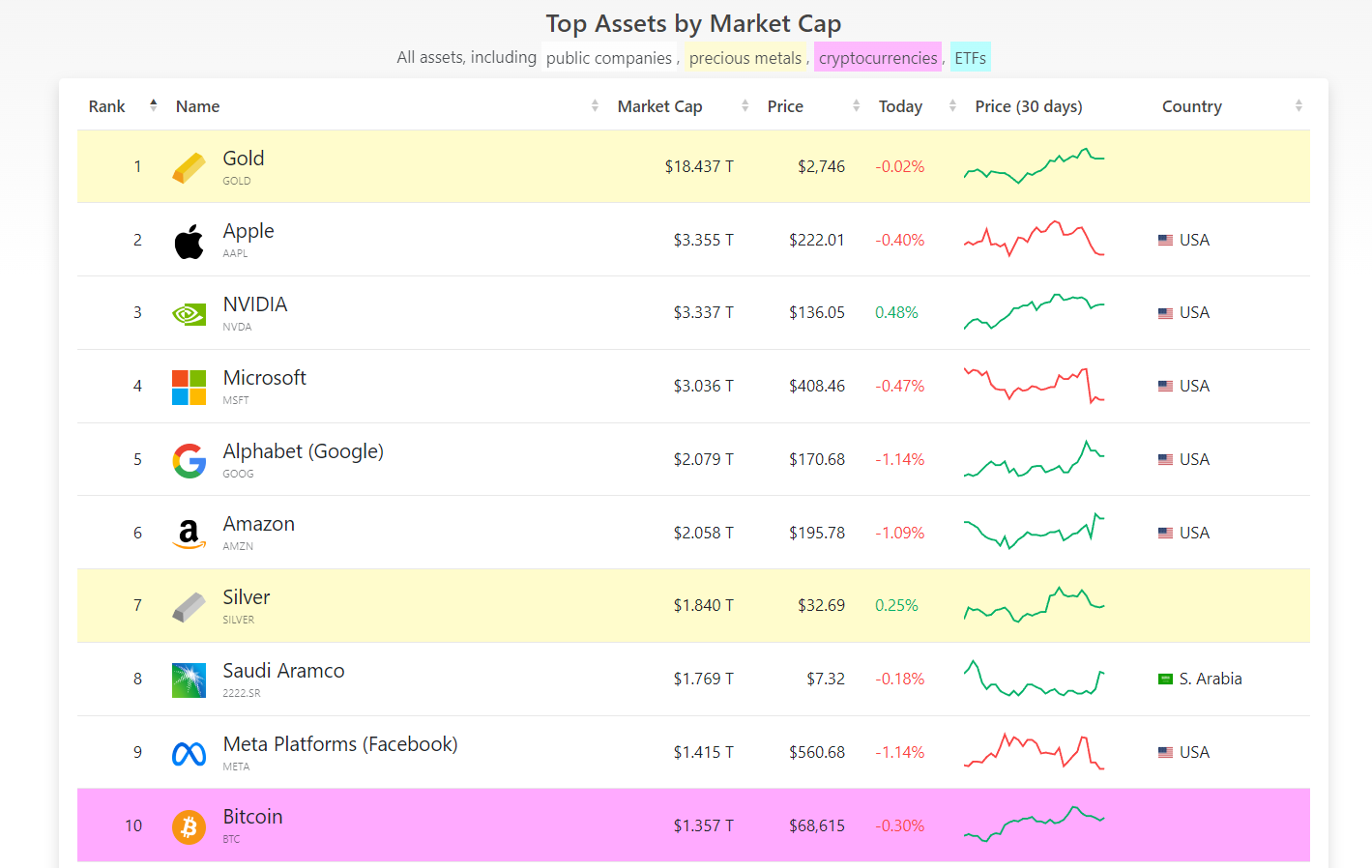
Task: Click the USA flag in Meta row
Action: [x=1165, y=753]
